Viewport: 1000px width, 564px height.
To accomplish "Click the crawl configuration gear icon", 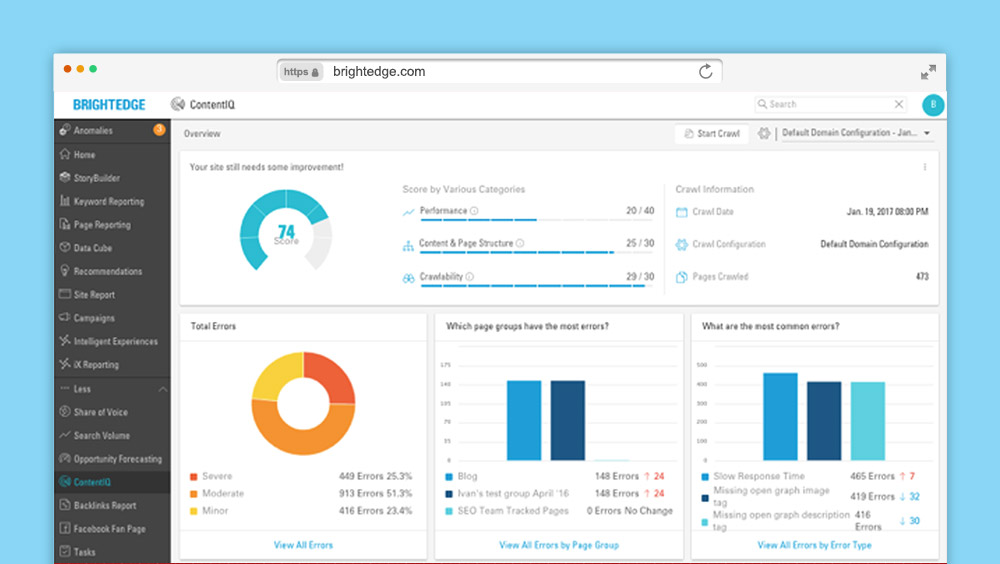I will tap(763, 133).
